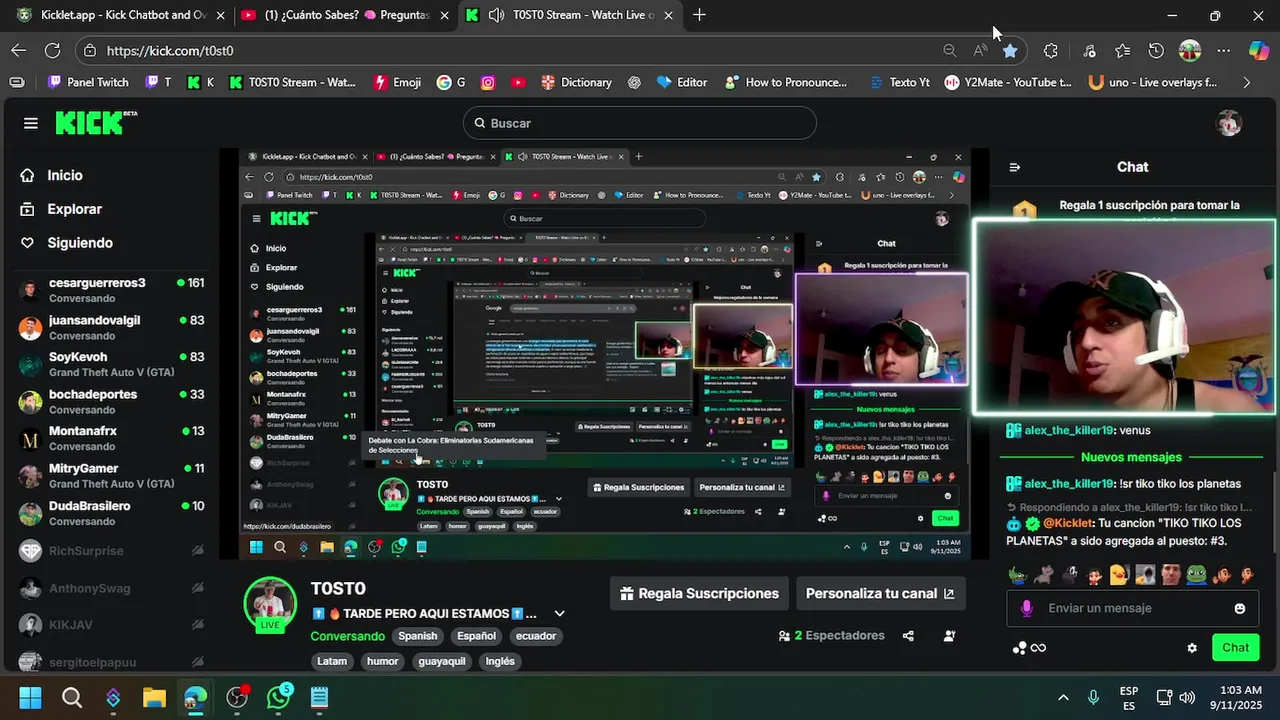Viewport: 1280px width, 720px height.
Task: Select the yellow duck emote
Action: pos(1119,575)
